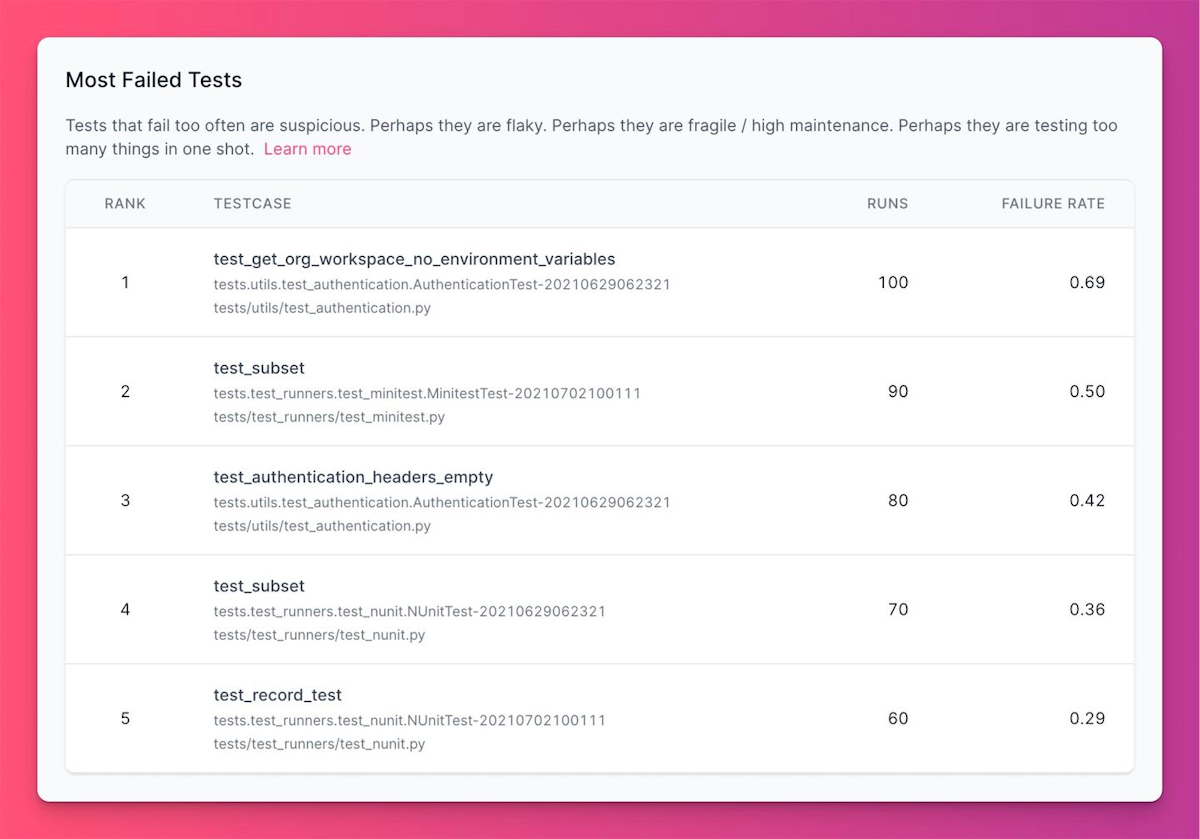1200x839 pixels.
Task: Click rank number 5
Action: tap(125, 718)
